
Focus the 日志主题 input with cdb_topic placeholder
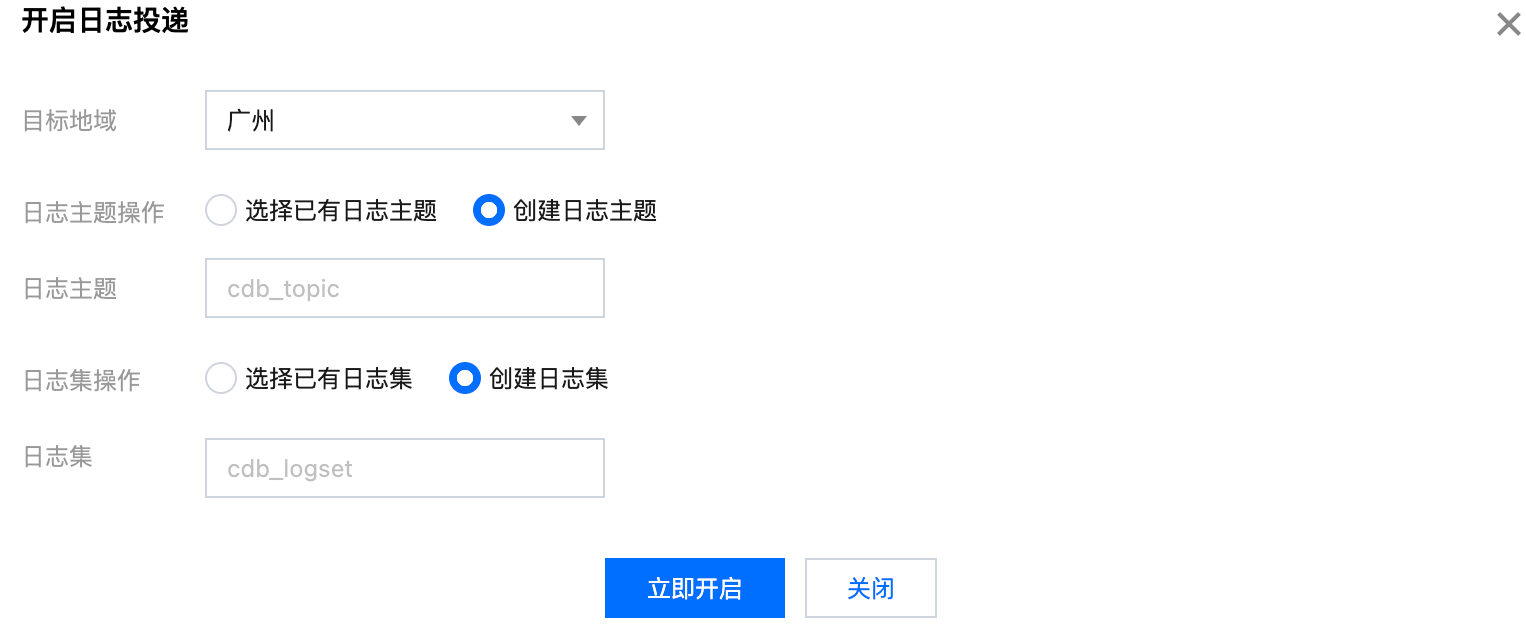(404, 289)
